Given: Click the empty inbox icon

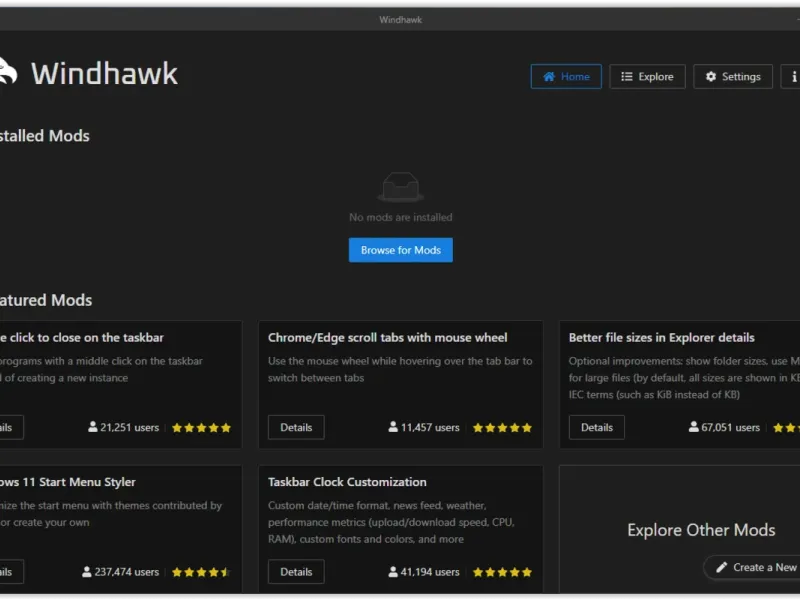Looking at the screenshot, I should click(x=401, y=187).
